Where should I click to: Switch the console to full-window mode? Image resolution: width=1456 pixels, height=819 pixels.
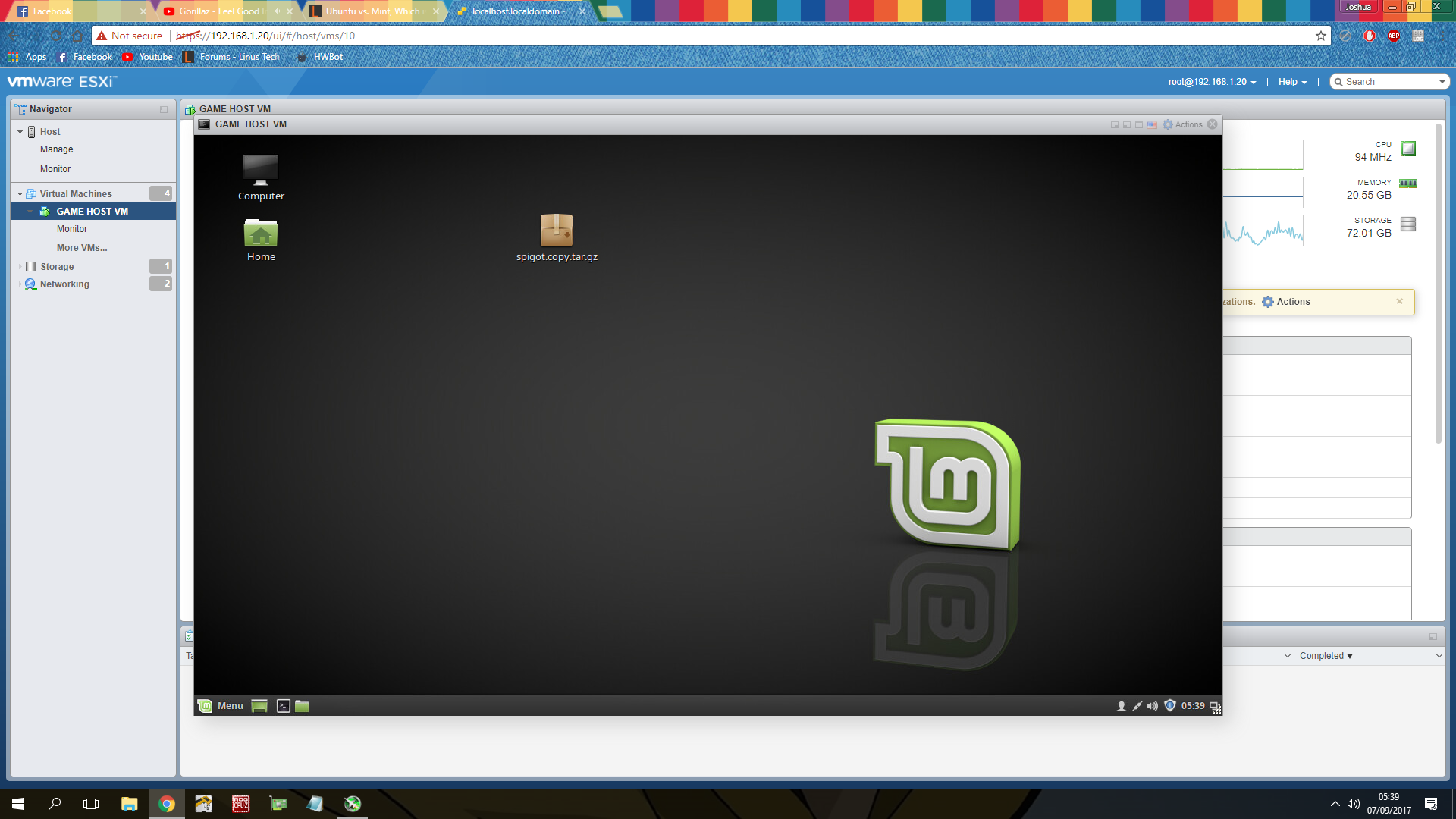tap(1139, 124)
